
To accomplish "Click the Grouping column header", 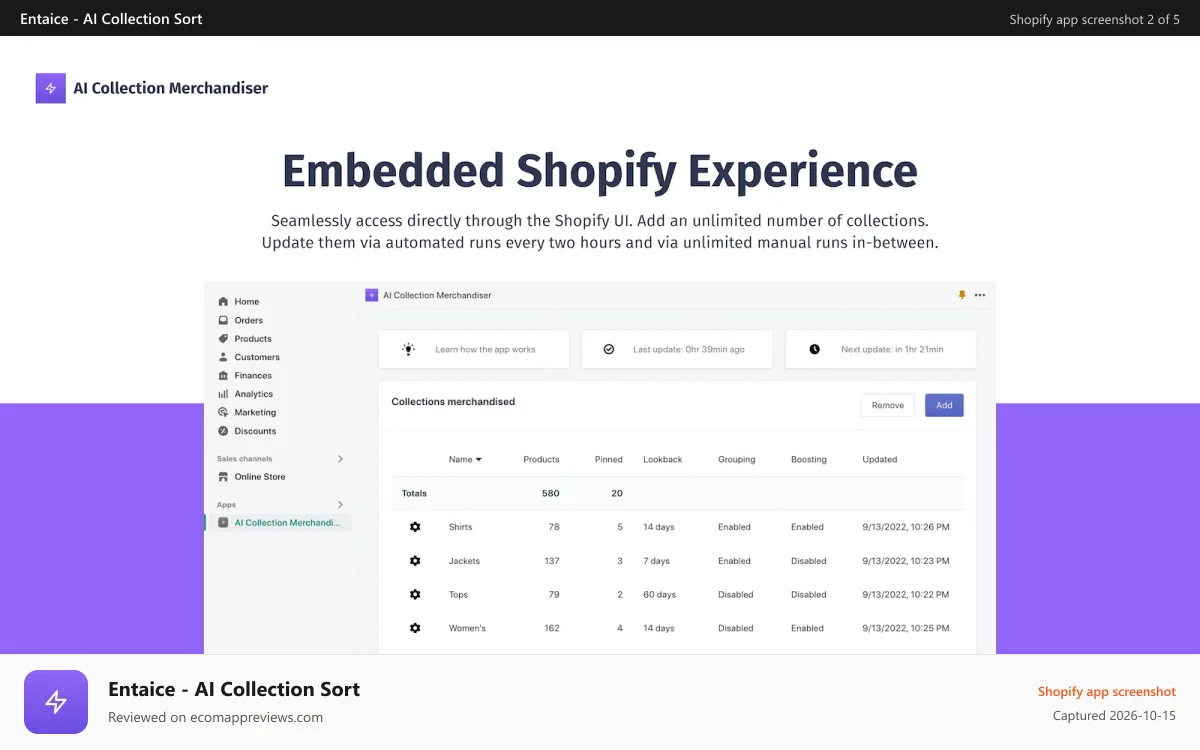I will click(x=737, y=460).
